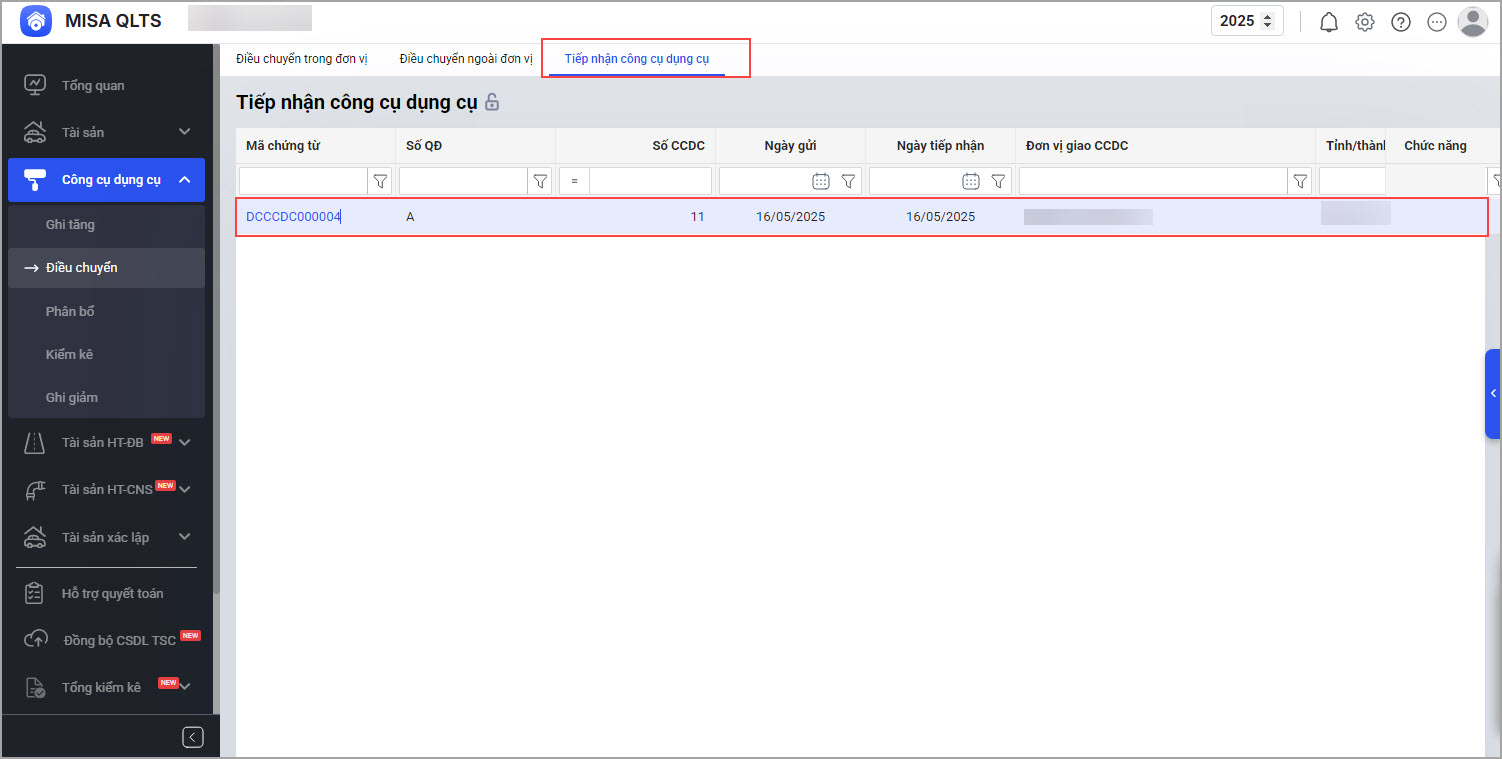1502x759 pixels.
Task: Expand the Tài sản xác lập menu
Action: point(184,537)
